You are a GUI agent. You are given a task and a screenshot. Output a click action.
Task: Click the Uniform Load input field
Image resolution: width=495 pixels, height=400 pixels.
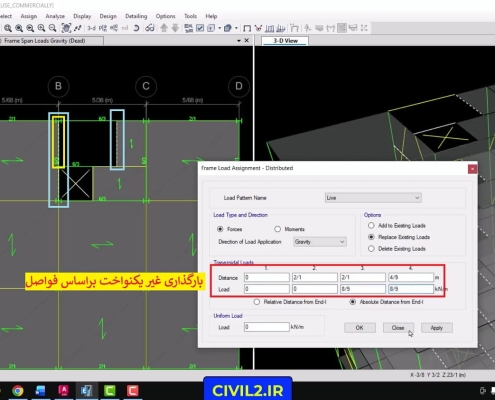click(x=267, y=327)
